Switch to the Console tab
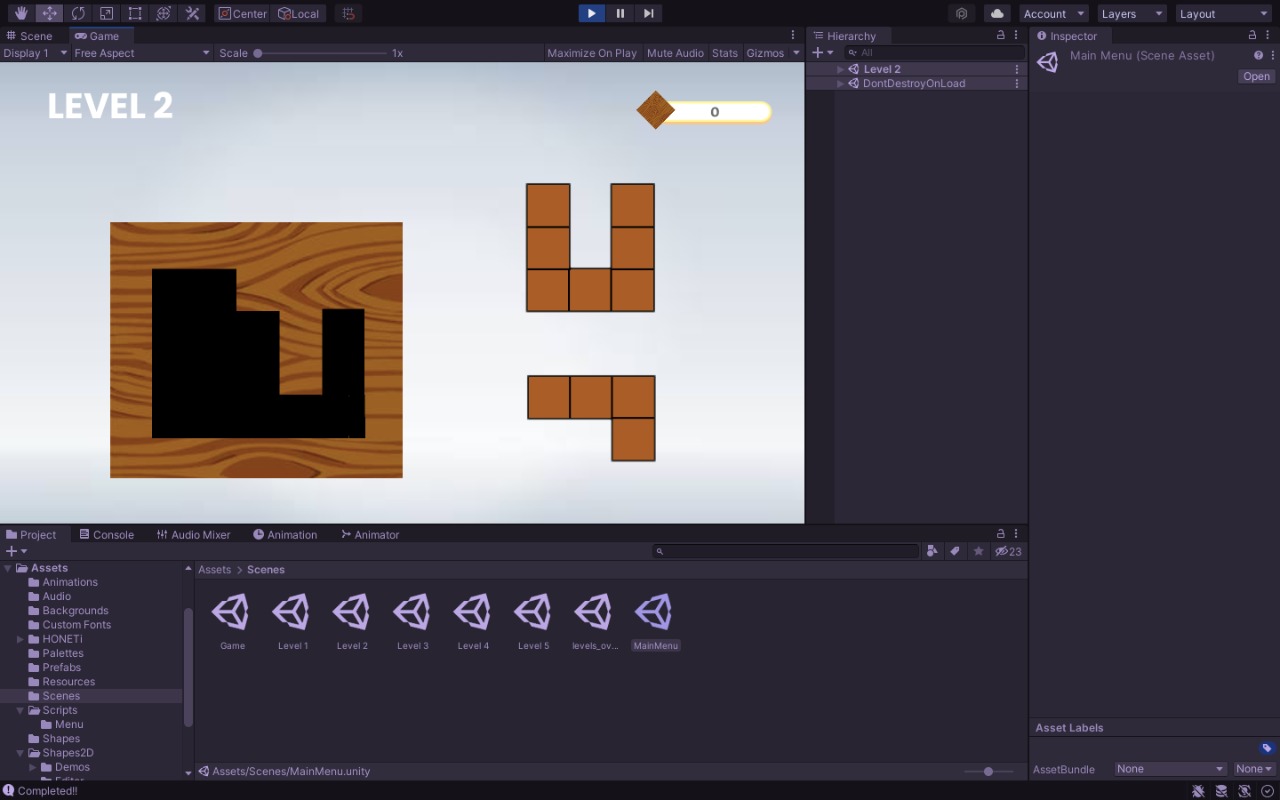Image resolution: width=1280 pixels, height=800 pixels. (x=107, y=535)
